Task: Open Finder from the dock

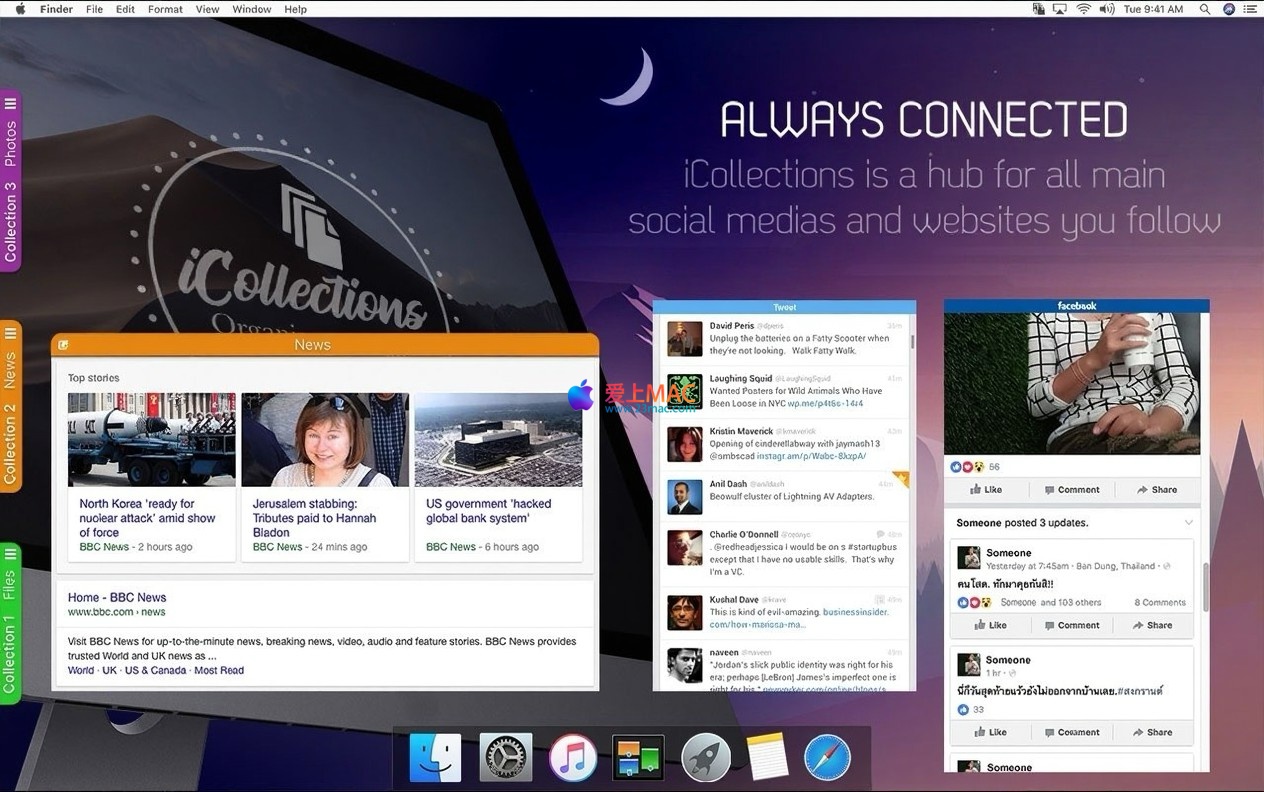Action: 435,757
